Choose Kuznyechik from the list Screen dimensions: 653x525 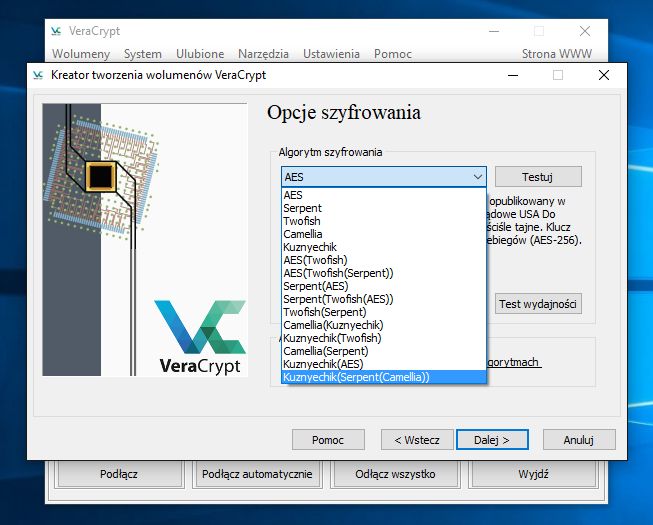[x=384, y=247]
